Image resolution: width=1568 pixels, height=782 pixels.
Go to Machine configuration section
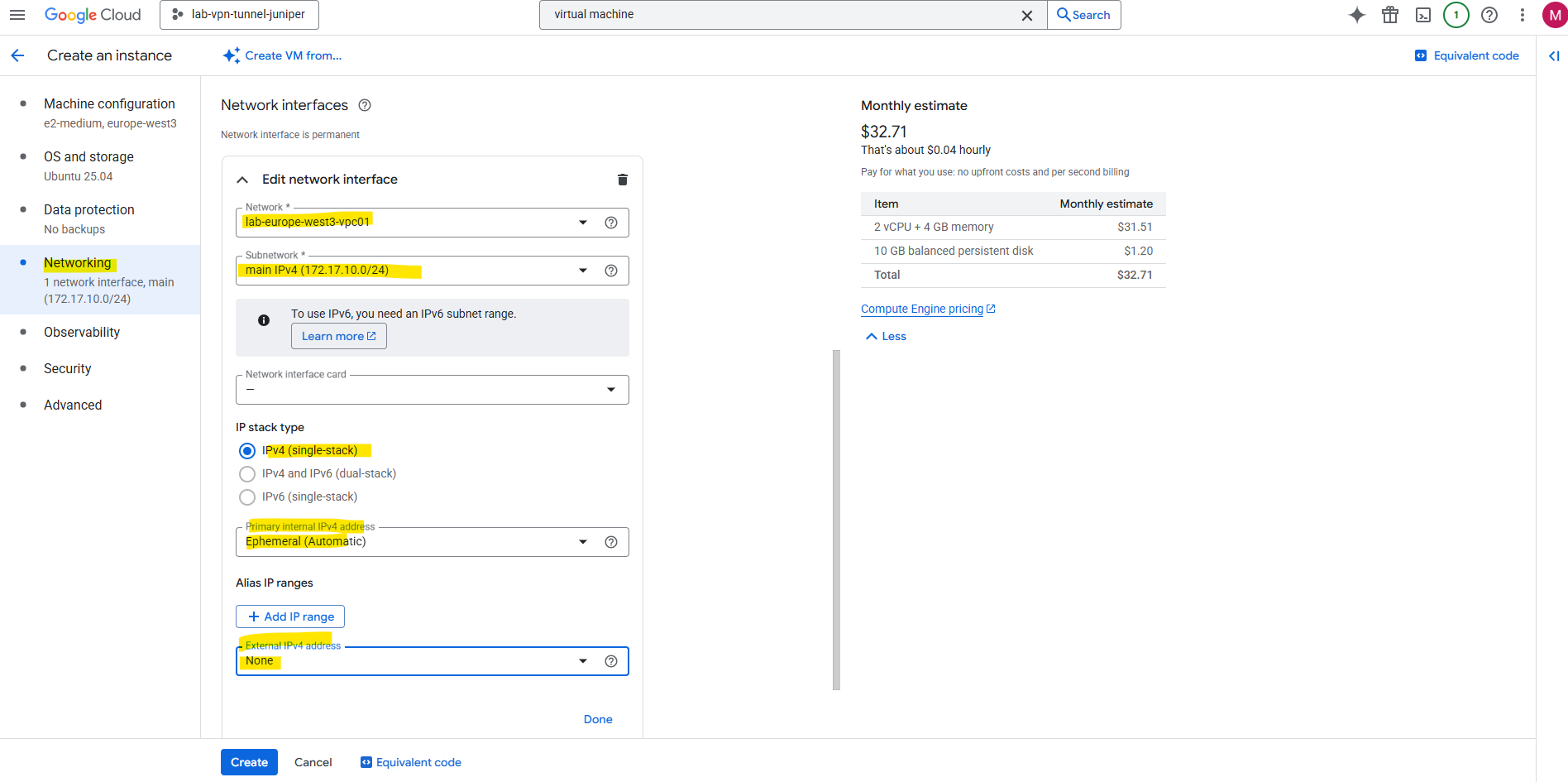click(109, 104)
